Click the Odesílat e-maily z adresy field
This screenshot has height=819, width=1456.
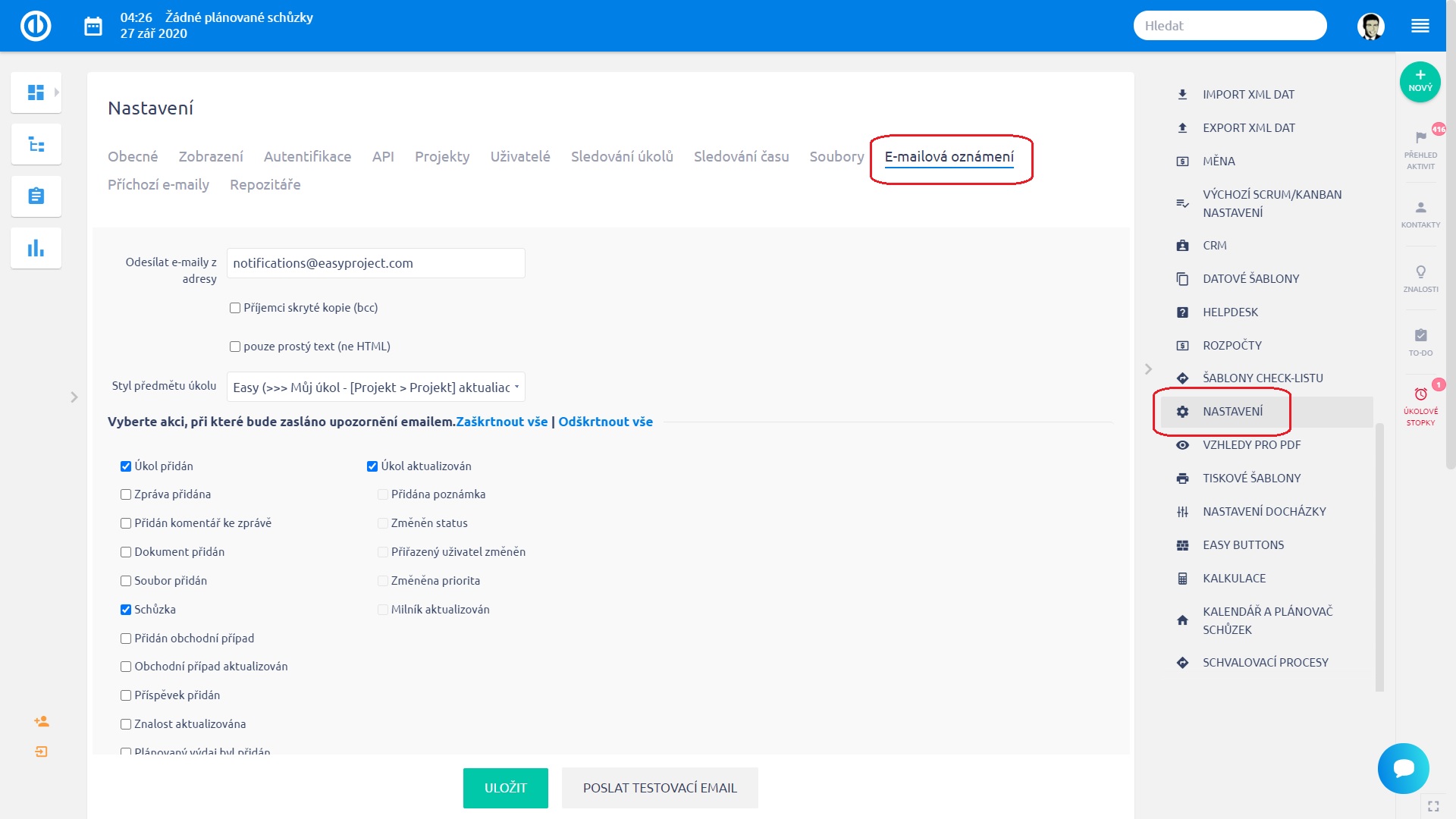coord(375,263)
